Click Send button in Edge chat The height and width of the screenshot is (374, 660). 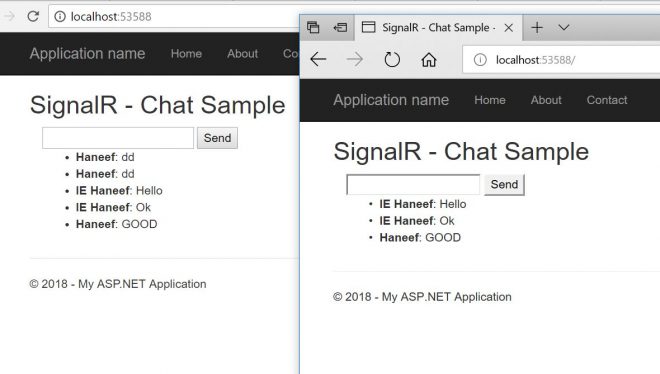coord(504,185)
